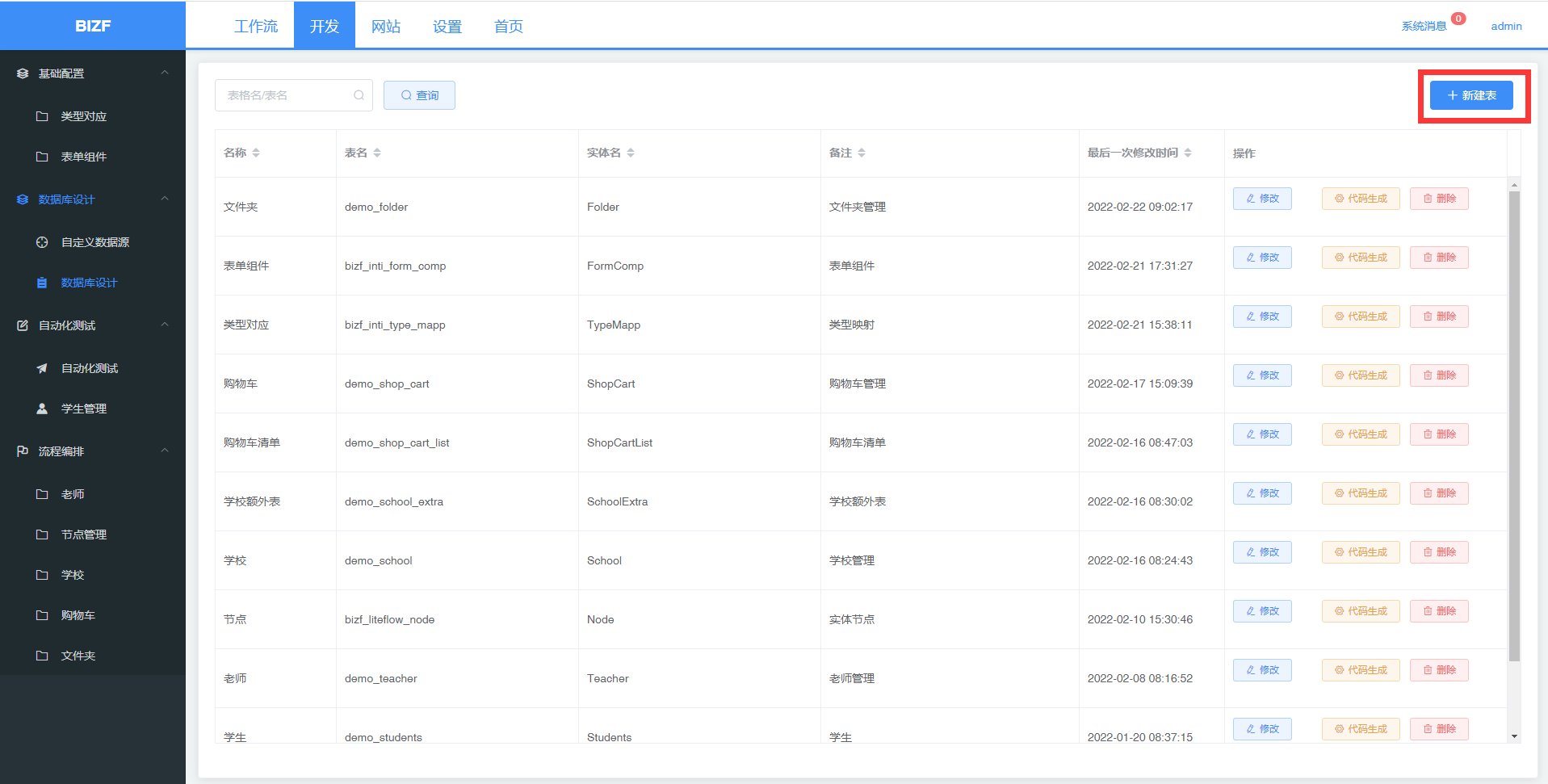
Task: Switch to the 工作流 top tab
Action: coord(256,26)
